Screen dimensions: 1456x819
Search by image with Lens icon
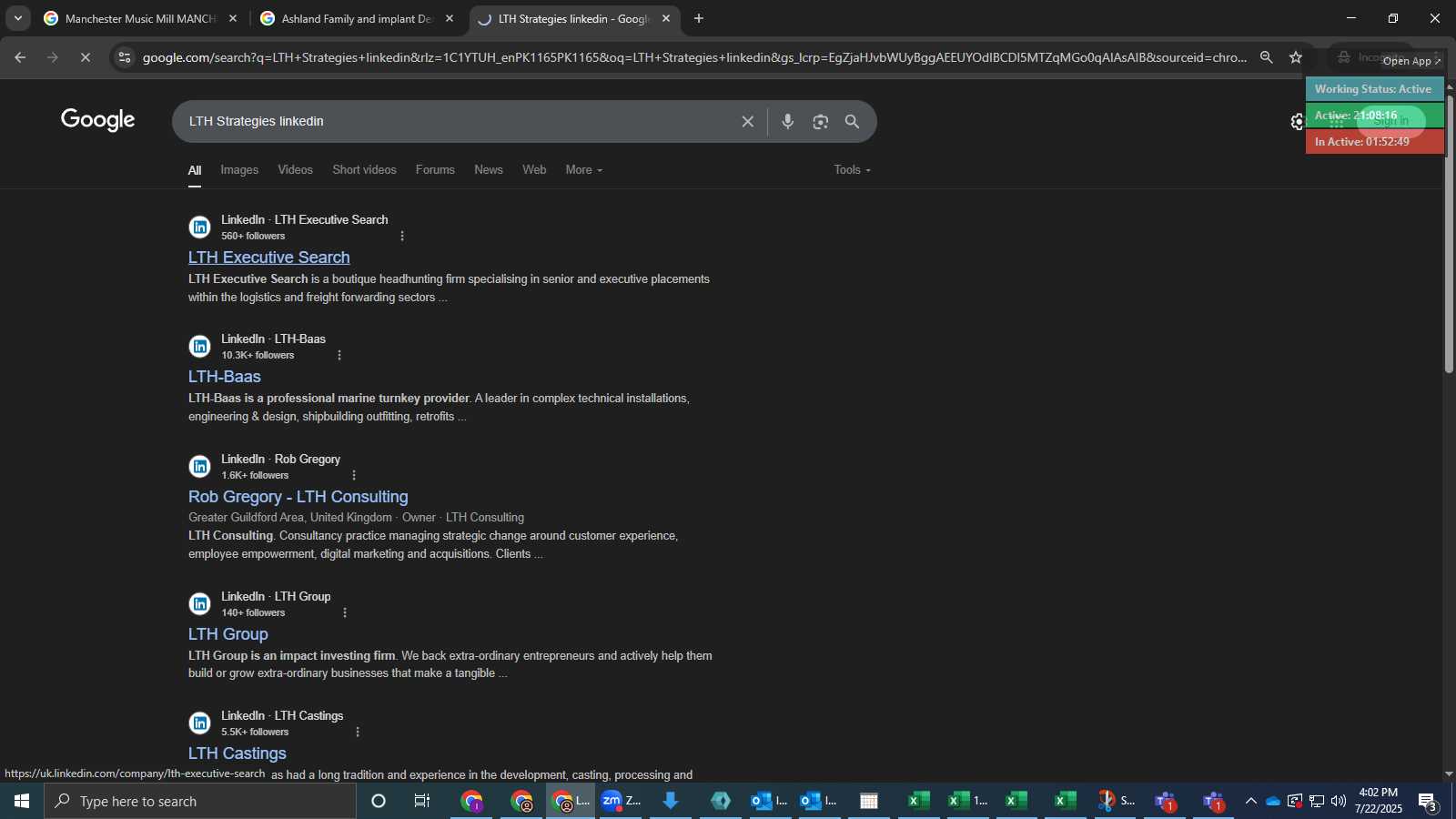pos(821,121)
